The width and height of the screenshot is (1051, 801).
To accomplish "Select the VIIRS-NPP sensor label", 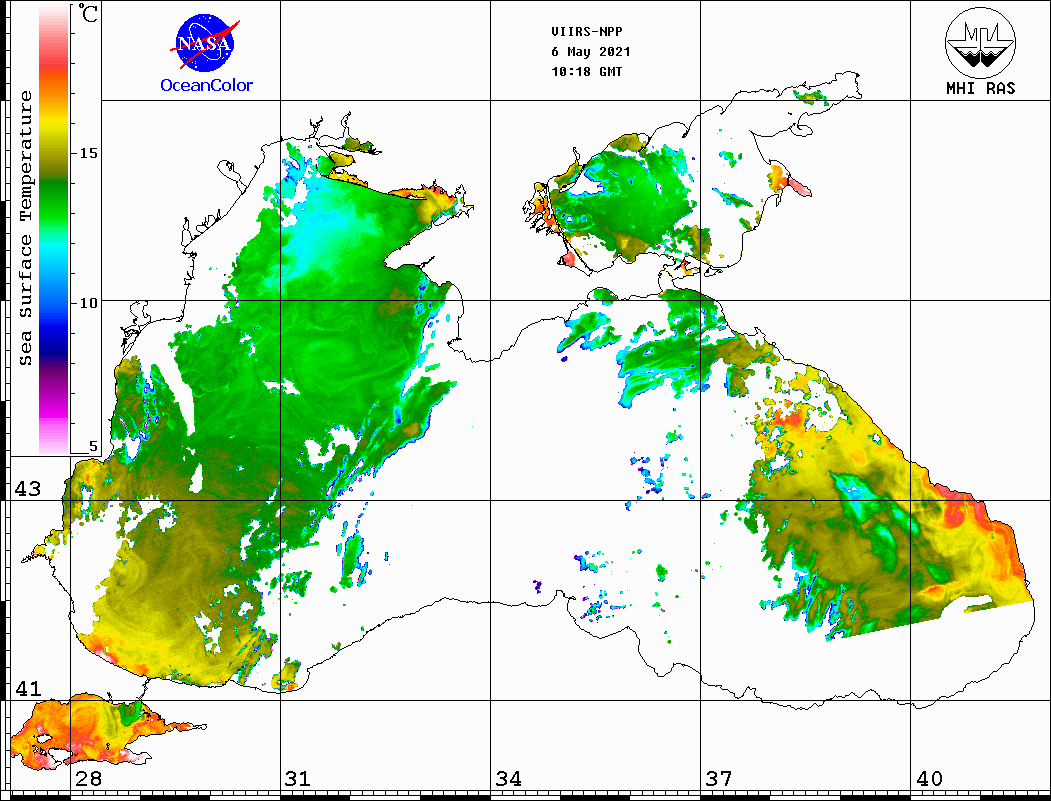I will pyautogui.click(x=586, y=32).
